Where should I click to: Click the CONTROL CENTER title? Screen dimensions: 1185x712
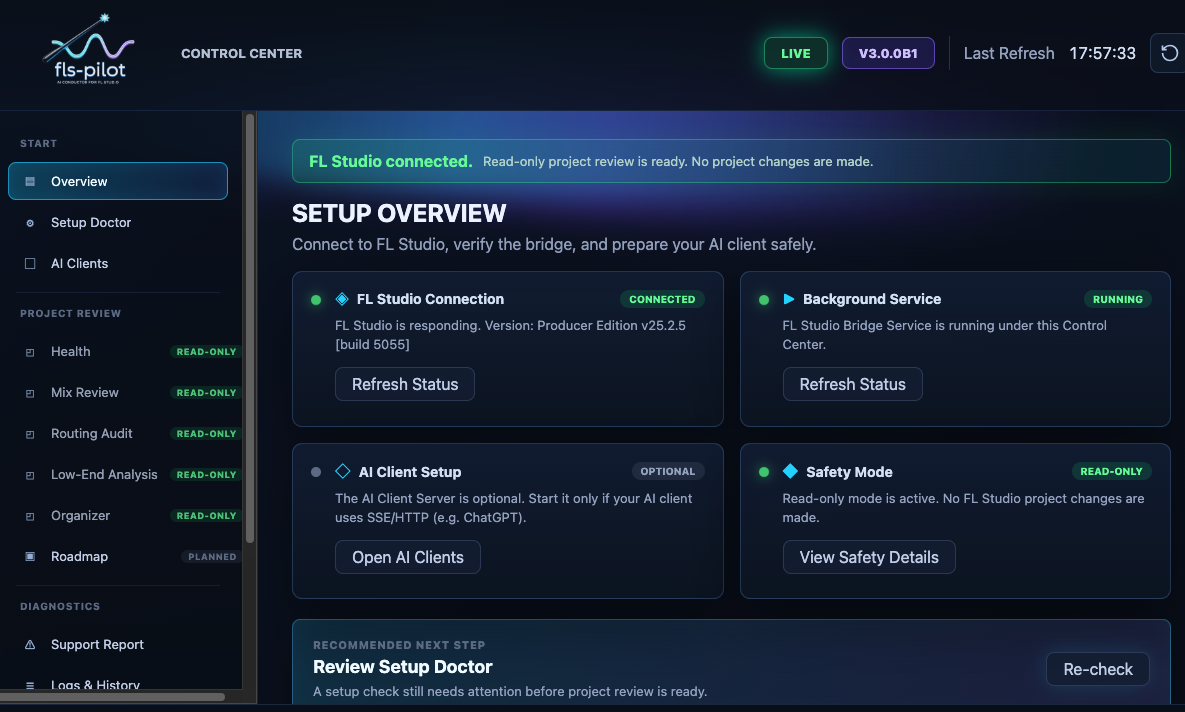242,54
